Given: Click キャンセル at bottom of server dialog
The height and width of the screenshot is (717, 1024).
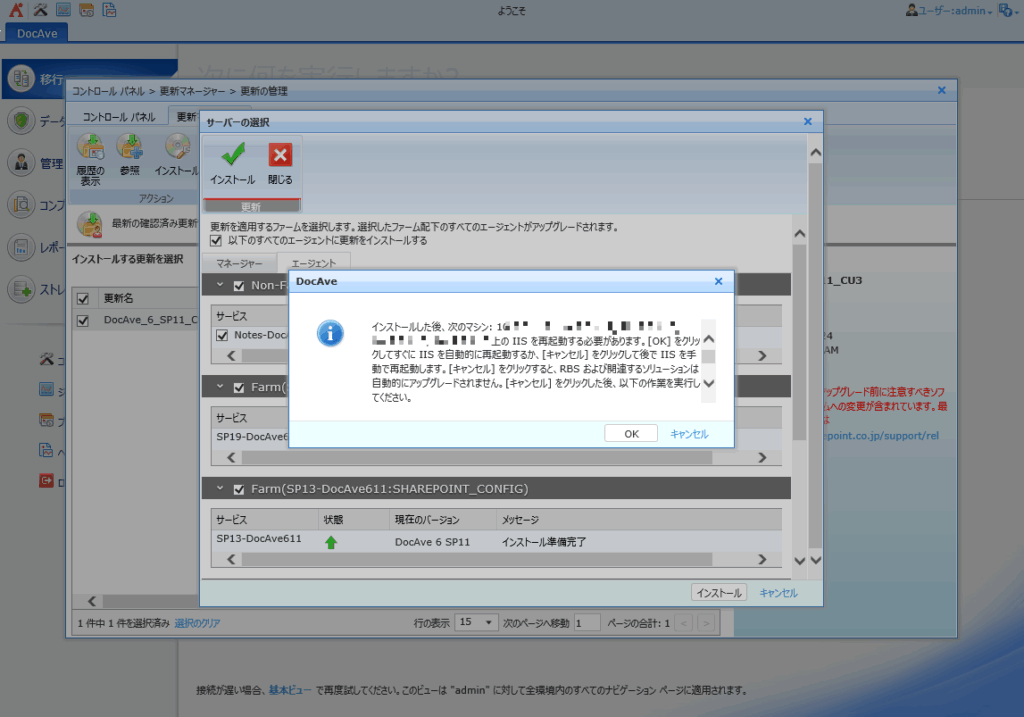Looking at the screenshot, I should [x=778, y=593].
